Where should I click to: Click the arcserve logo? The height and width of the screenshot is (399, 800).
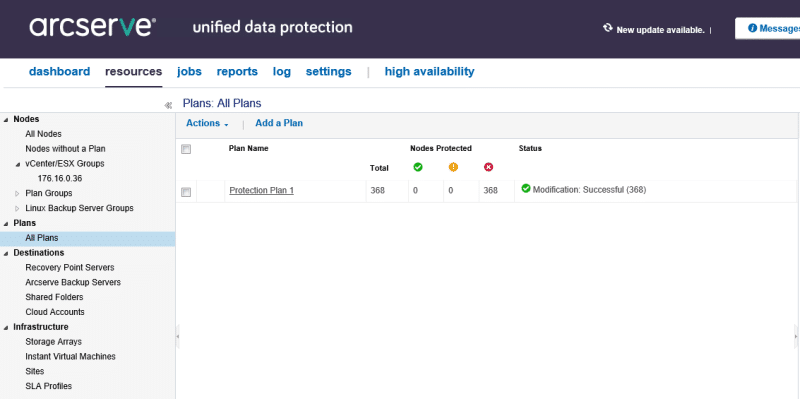click(x=92, y=27)
